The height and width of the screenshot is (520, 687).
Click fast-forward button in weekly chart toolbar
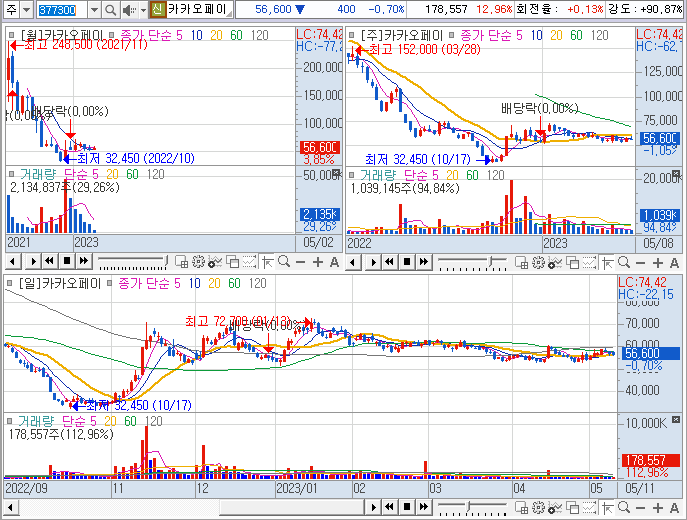(424, 262)
